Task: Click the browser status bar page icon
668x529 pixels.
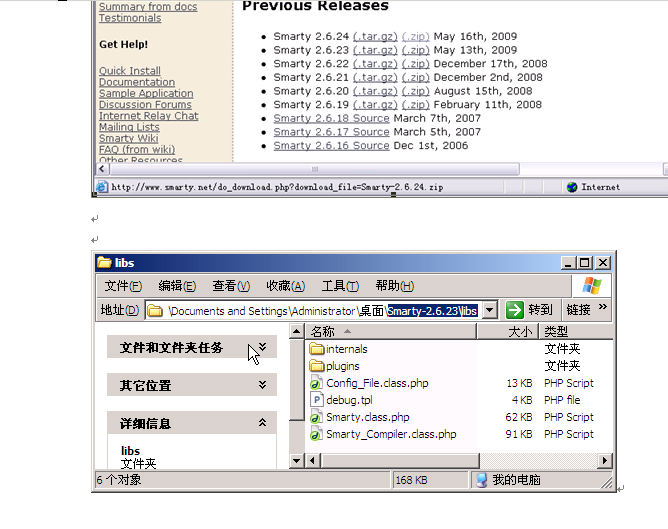Action: click(101, 187)
